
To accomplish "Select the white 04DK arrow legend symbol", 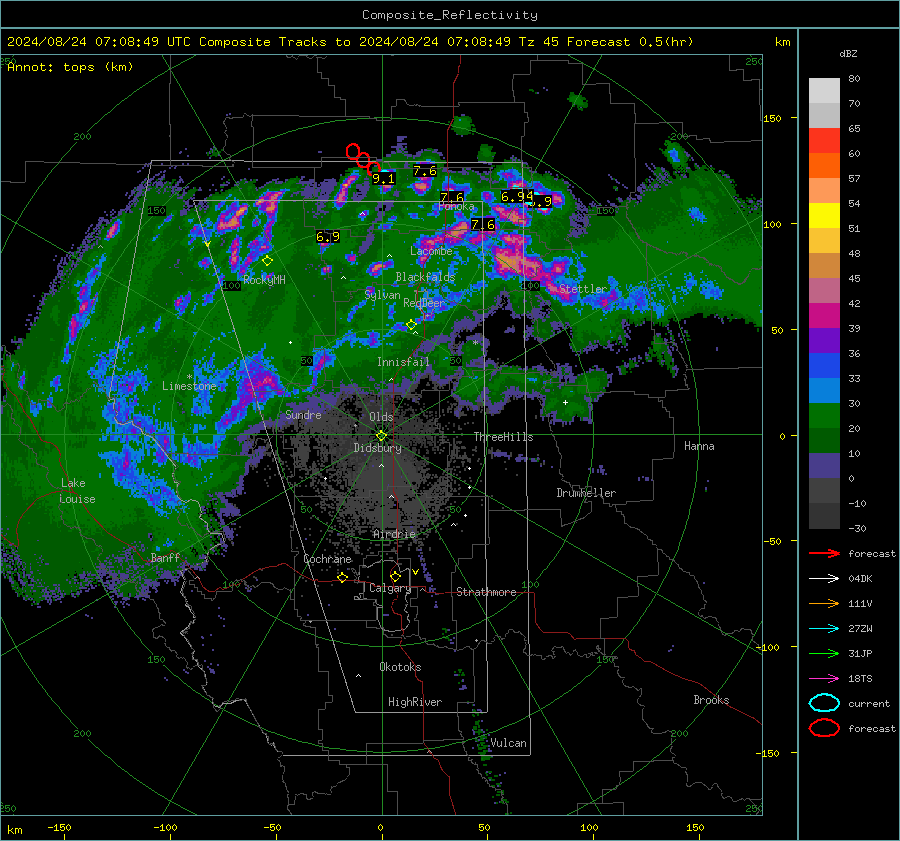I will click(824, 579).
